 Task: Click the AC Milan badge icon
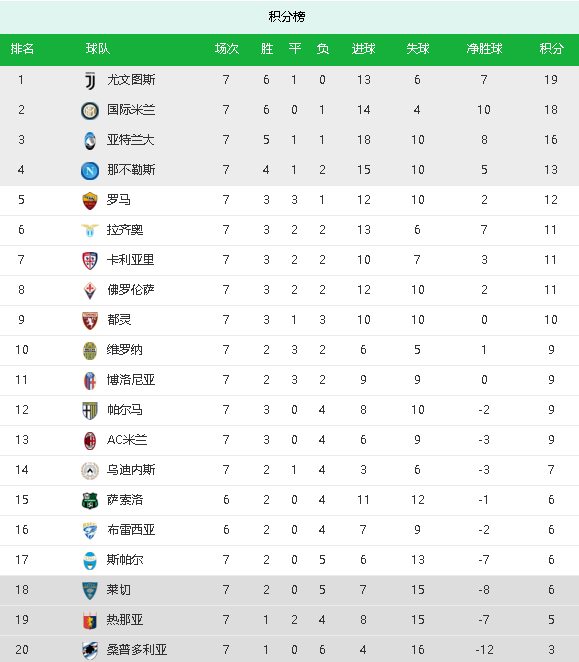click(90, 440)
